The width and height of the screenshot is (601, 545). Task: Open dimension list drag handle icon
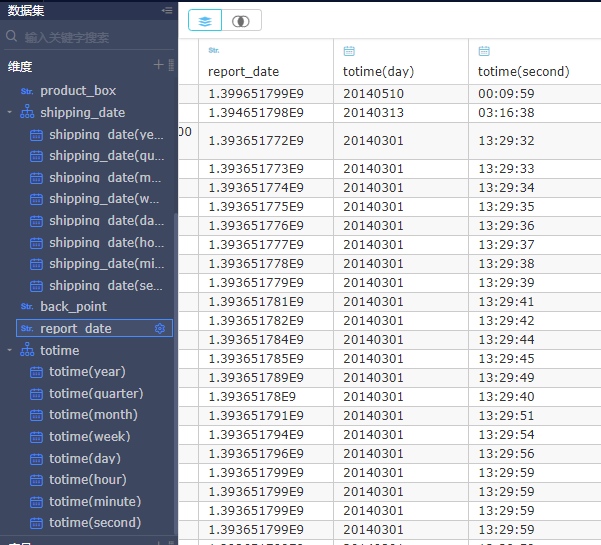click(171, 65)
